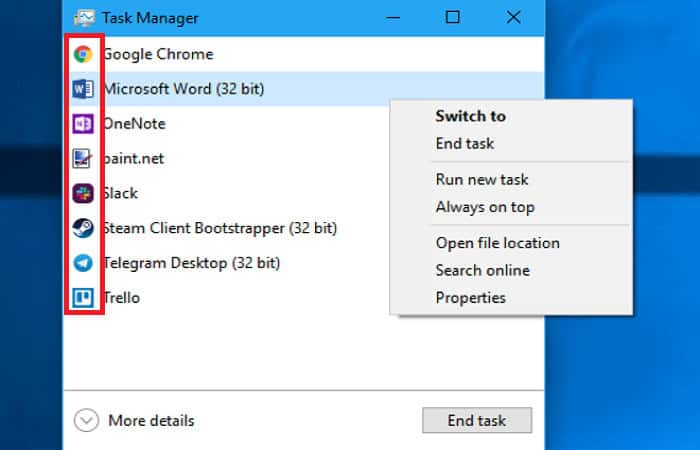Select Run new task menu entry

pyautogui.click(x=482, y=179)
